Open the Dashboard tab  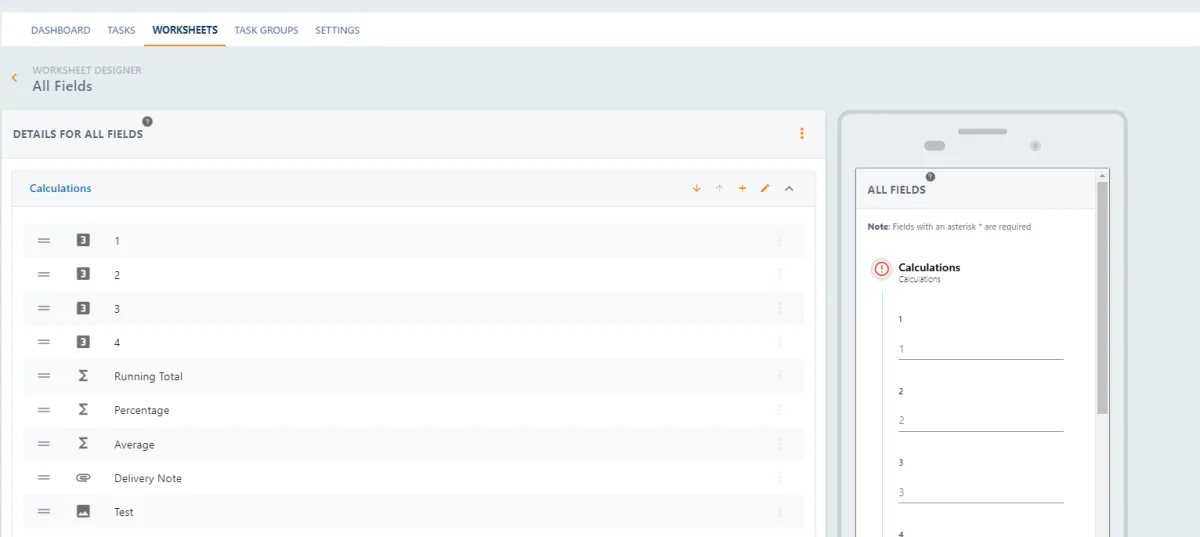pyautogui.click(x=60, y=30)
